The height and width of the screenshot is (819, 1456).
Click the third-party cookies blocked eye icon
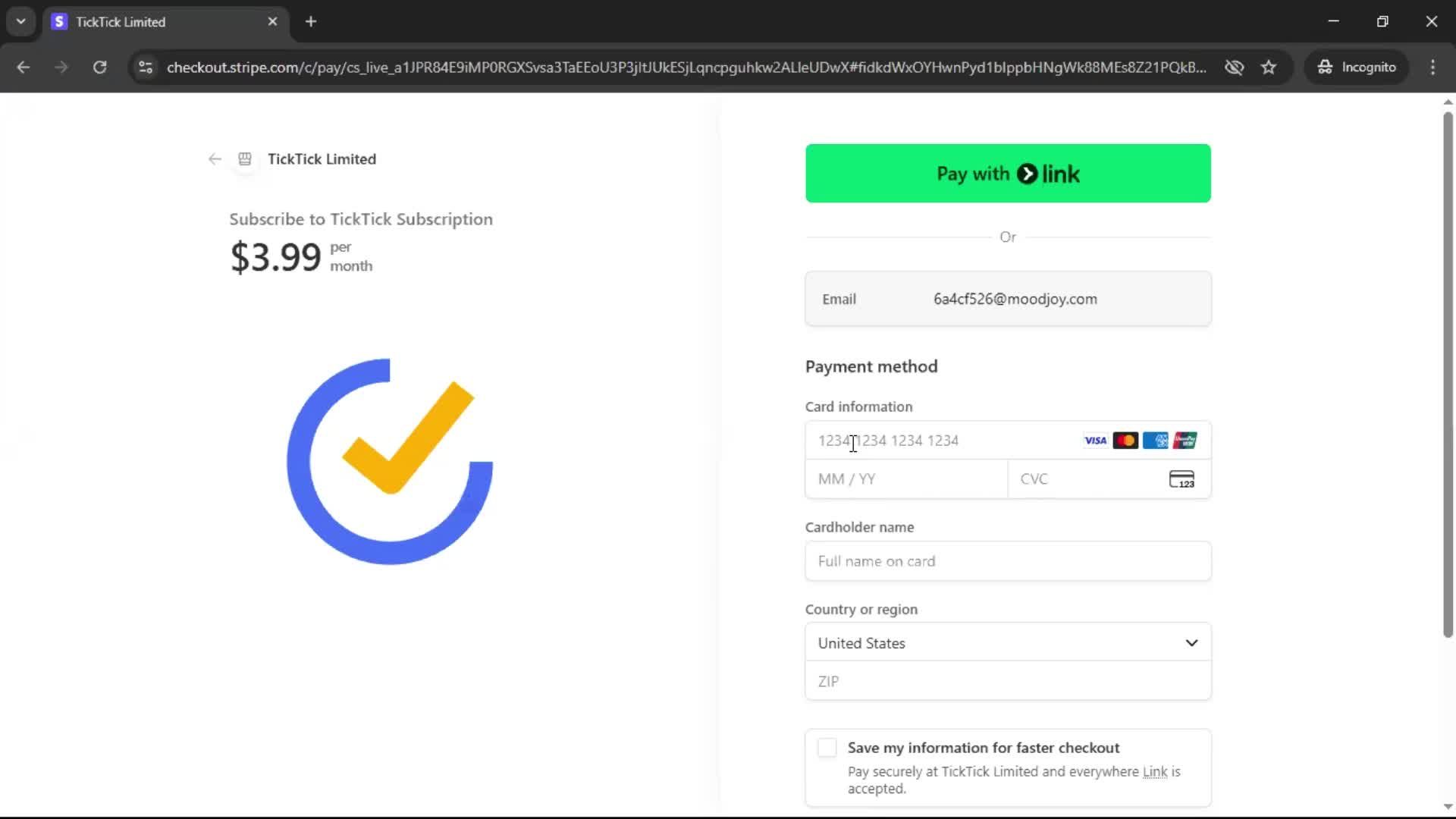pyautogui.click(x=1234, y=67)
